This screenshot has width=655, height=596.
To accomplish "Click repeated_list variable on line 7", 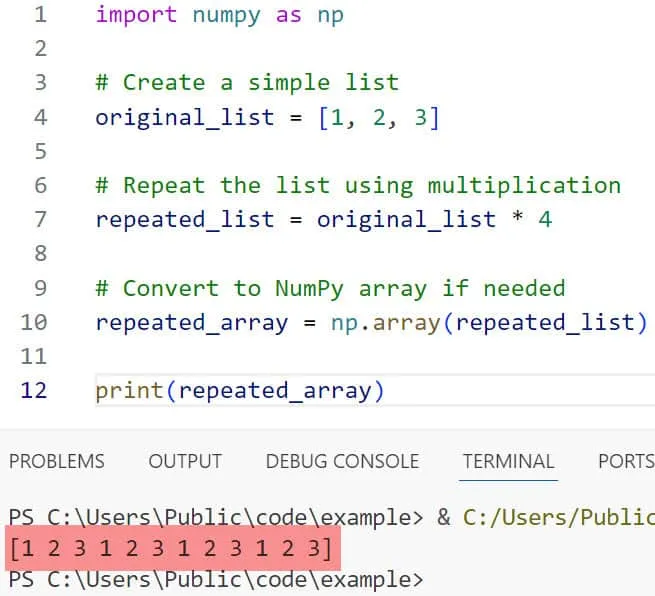I will [x=184, y=219].
